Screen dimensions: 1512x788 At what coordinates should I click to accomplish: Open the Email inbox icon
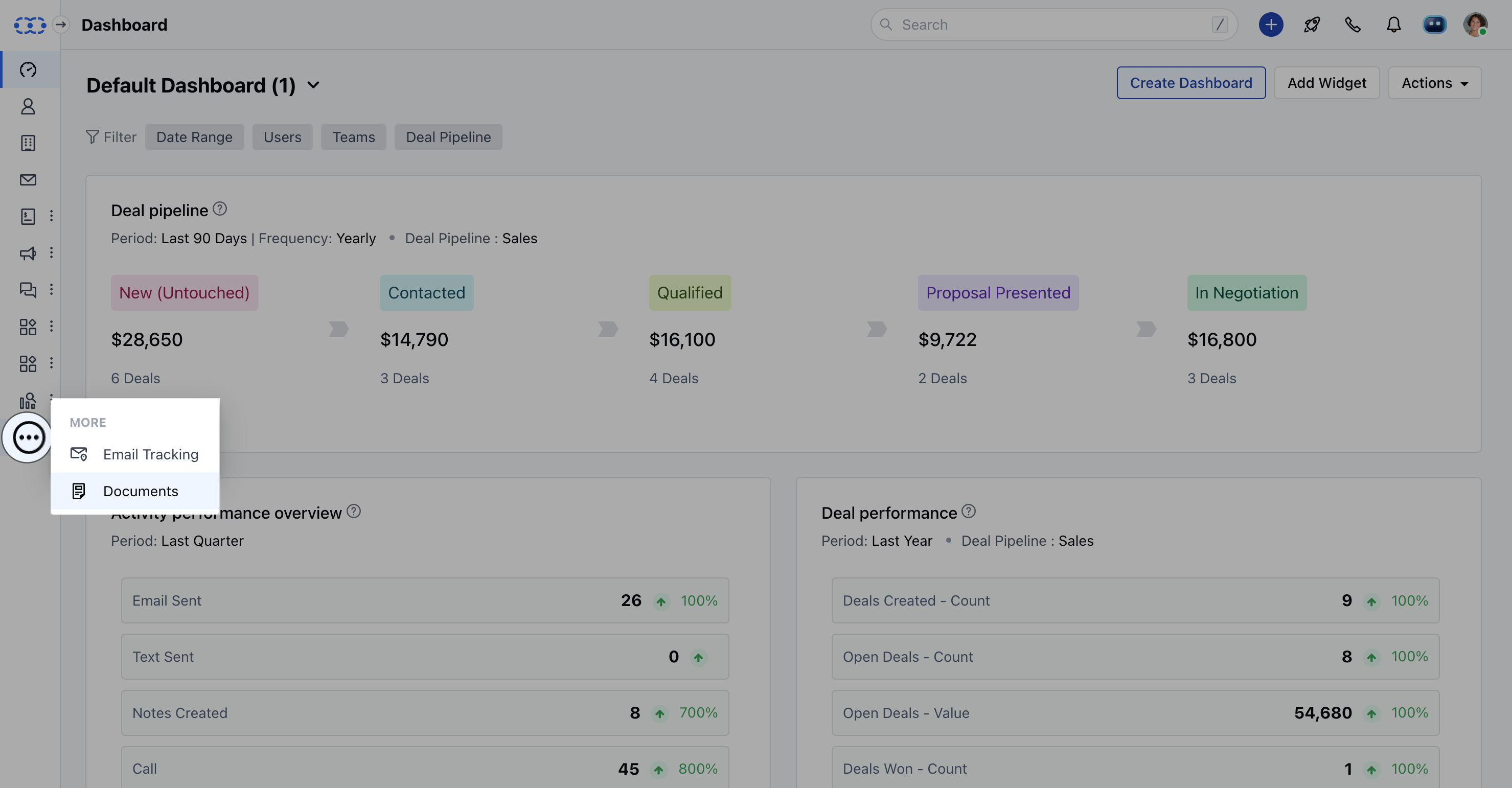28,179
